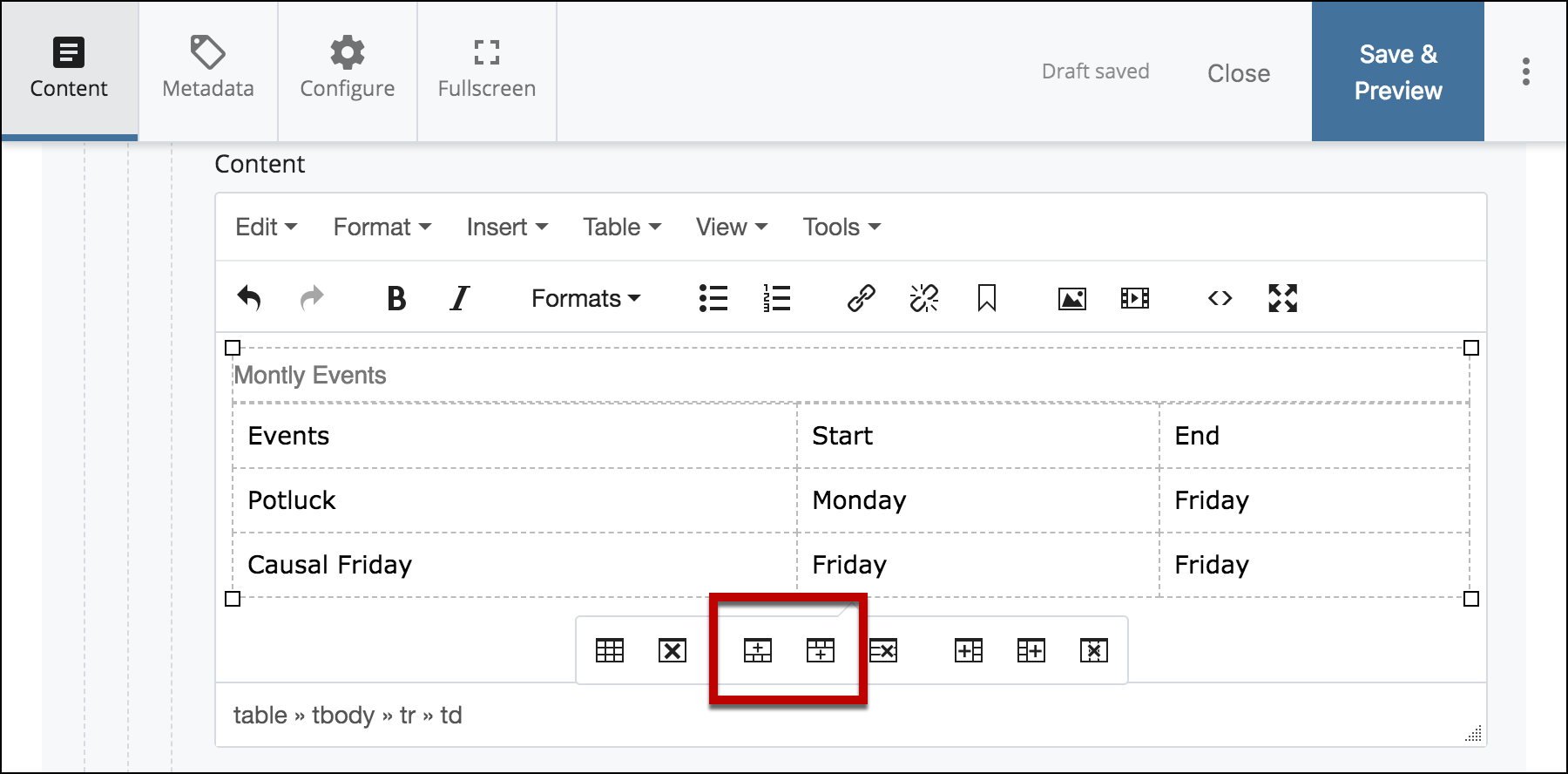Switch to the Metadata tab
1568x774 pixels.
[x=208, y=70]
